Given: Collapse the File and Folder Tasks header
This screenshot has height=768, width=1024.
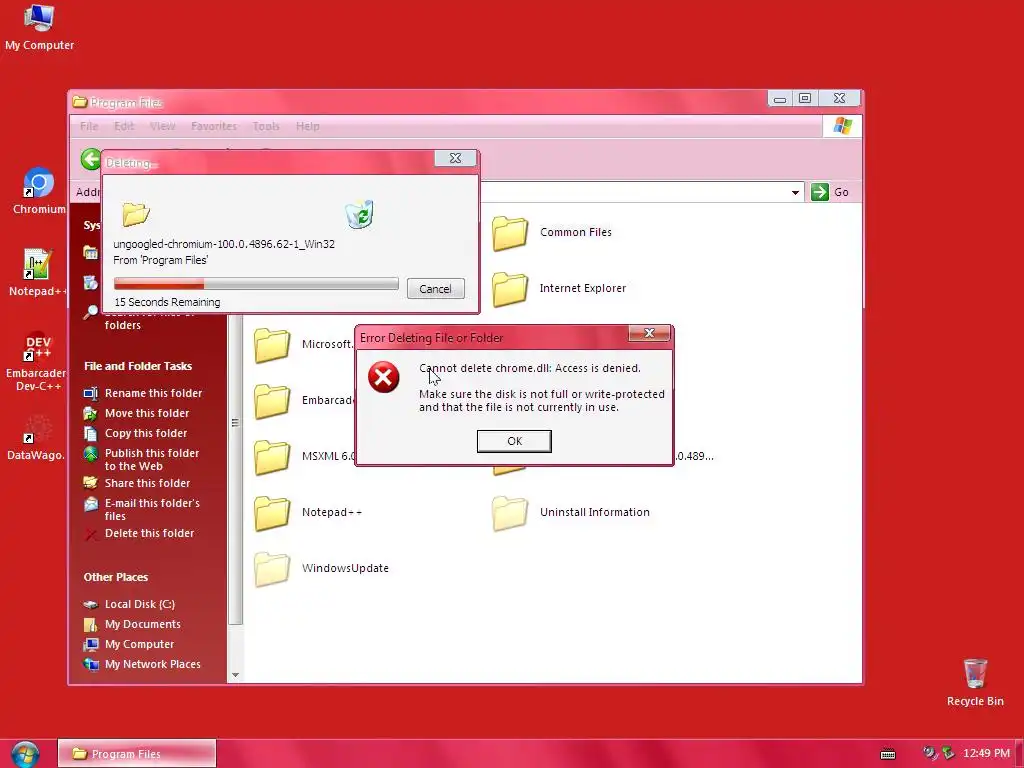Looking at the screenshot, I should click(138, 366).
